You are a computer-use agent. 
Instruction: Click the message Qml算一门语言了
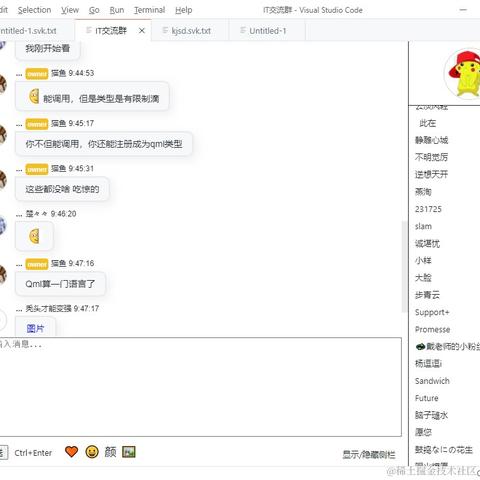[x=60, y=284]
